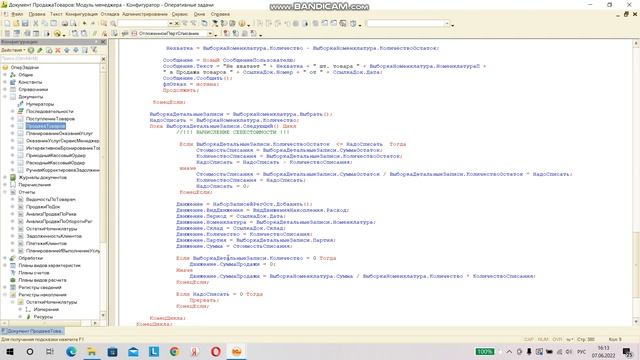Select РасходныйКассовыйОрдер in the tree
Screen dimensions: 640x360
click(56, 163)
